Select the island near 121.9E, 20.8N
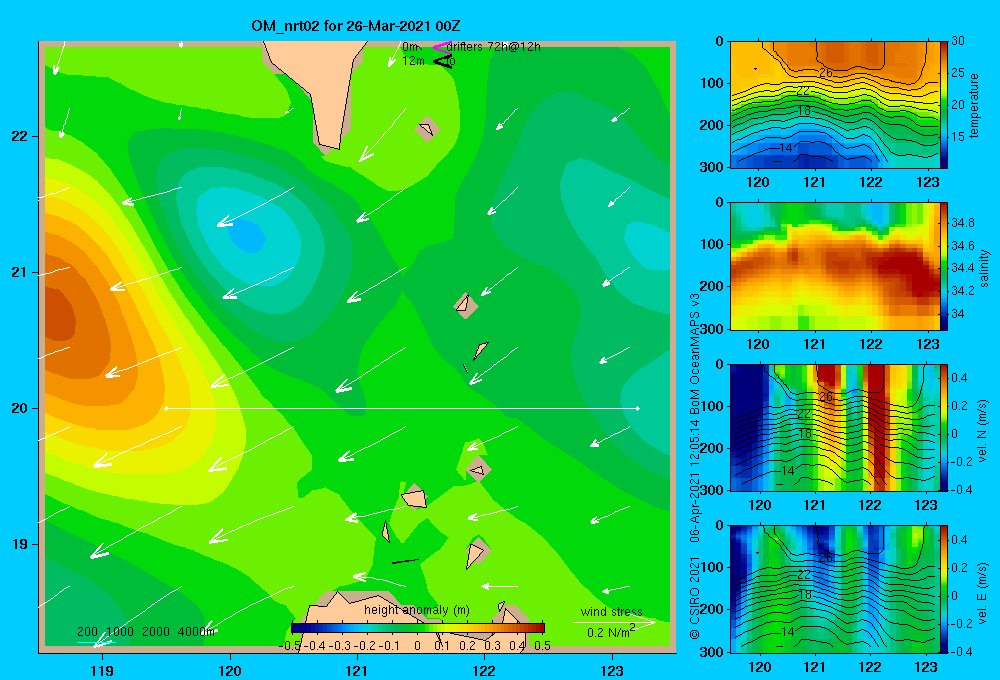 (x=466, y=305)
